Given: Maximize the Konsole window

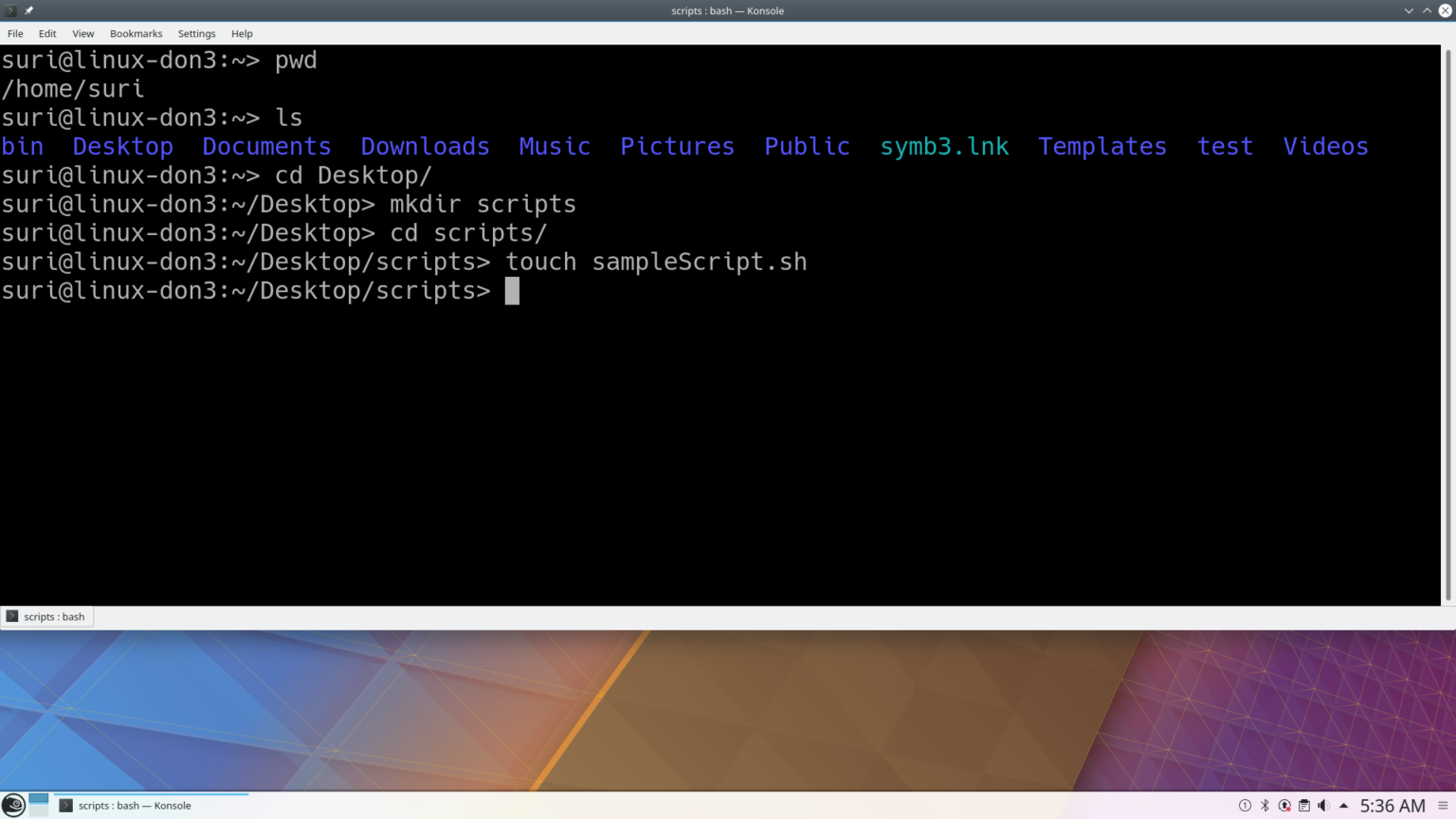Looking at the screenshot, I should [1427, 10].
